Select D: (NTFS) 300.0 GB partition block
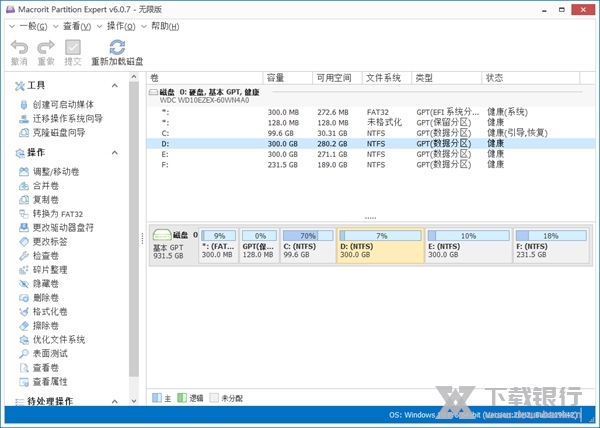Viewport: 600px width, 428px height. pos(380,246)
